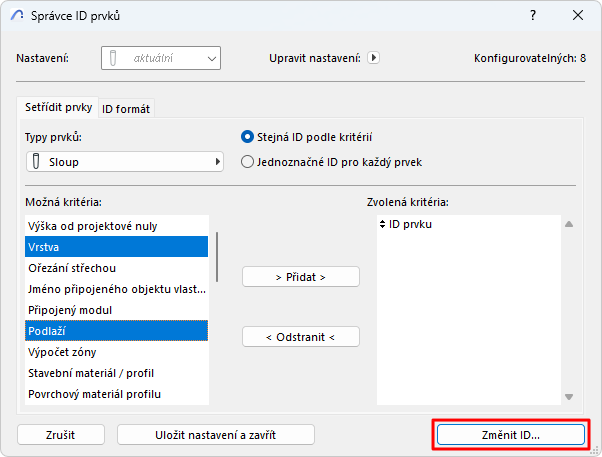Click the Odstranit button
The height and width of the screenshot is (457, 602).
(301, 337)
